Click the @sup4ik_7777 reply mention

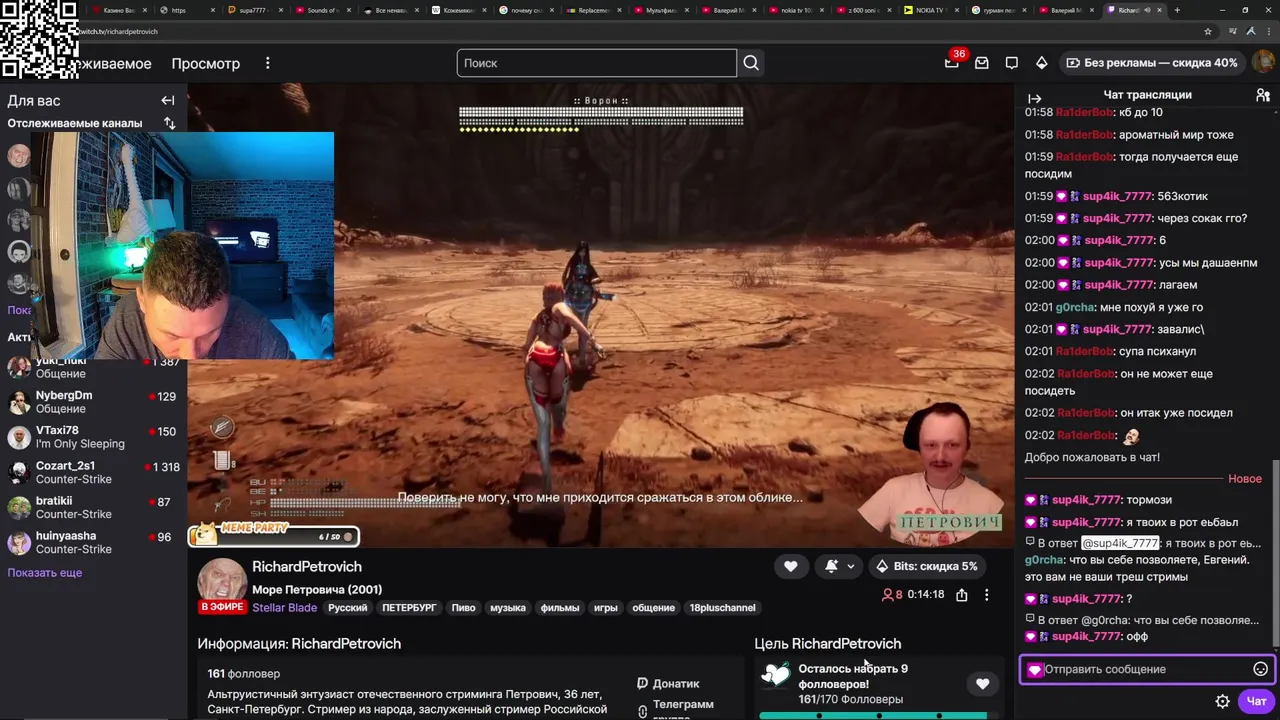coord(1120,543)
